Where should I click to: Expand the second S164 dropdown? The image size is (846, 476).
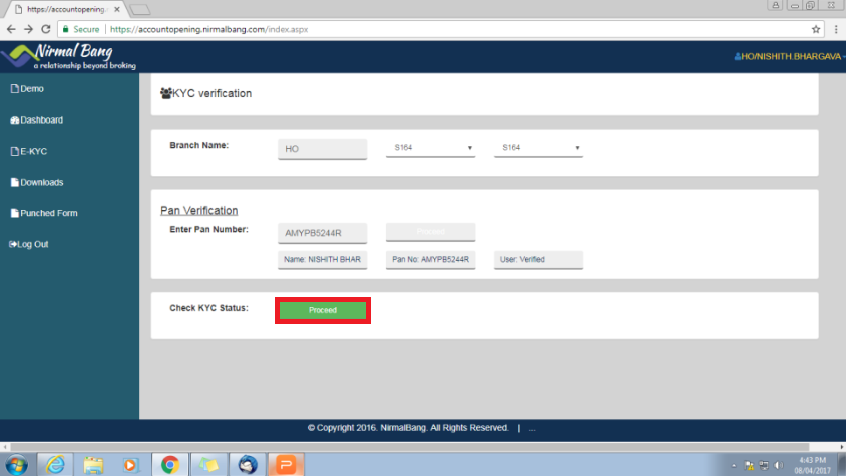538,148
